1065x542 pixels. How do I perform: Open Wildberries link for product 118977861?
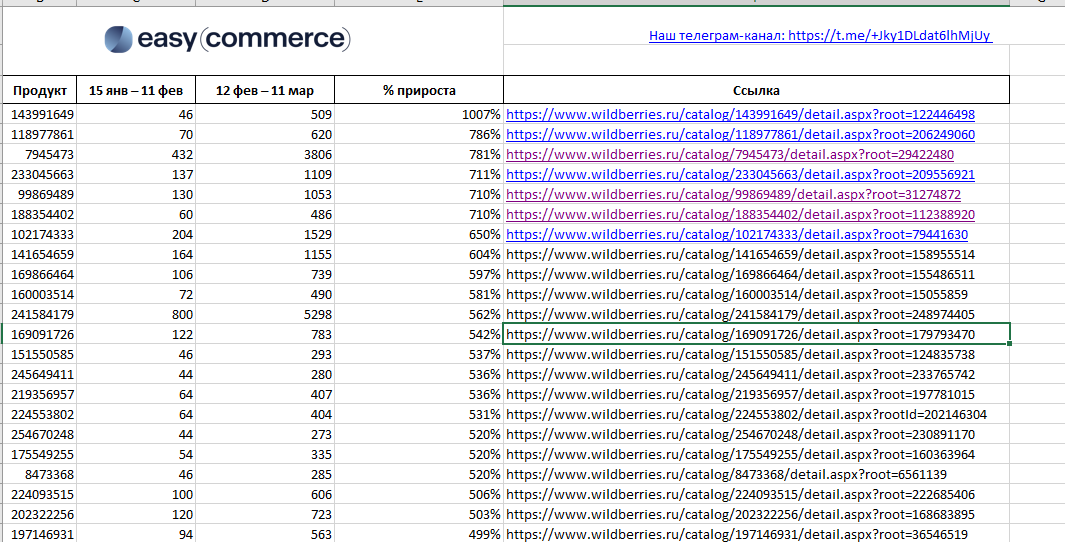[740, 135]
